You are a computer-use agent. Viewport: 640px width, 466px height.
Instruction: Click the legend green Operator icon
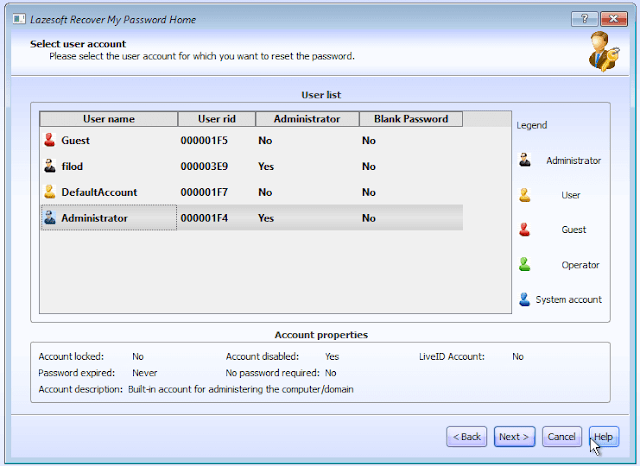click(x=525, y=264)
